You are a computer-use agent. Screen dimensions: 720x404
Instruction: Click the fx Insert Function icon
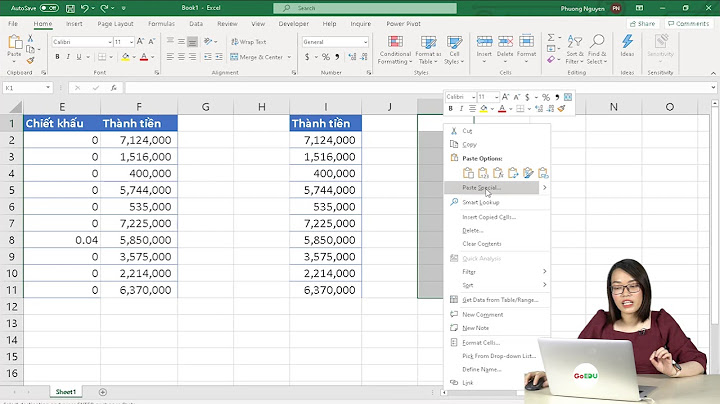(x=113, y=88)
